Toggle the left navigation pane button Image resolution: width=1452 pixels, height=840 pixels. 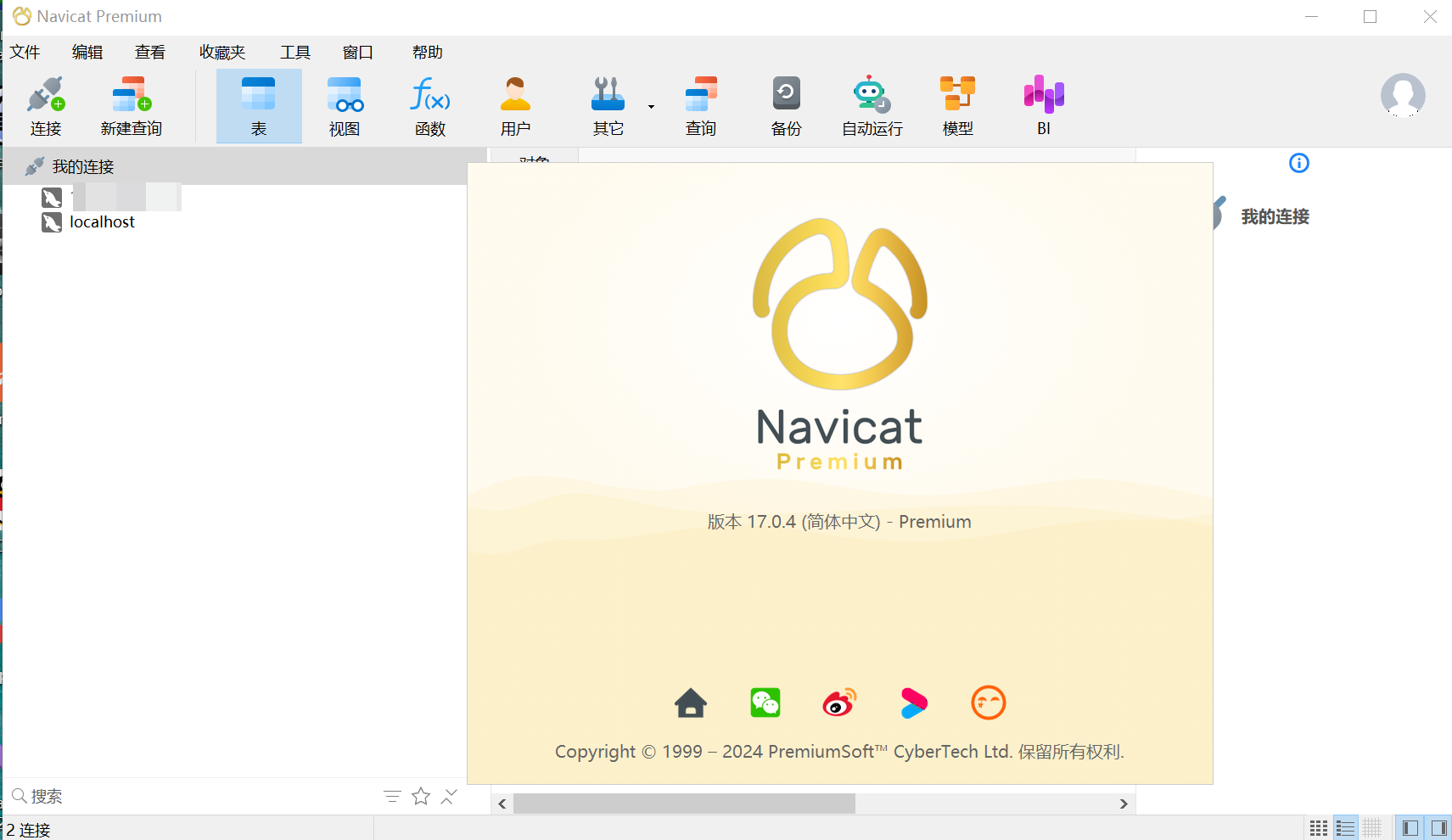(1410, 827)
